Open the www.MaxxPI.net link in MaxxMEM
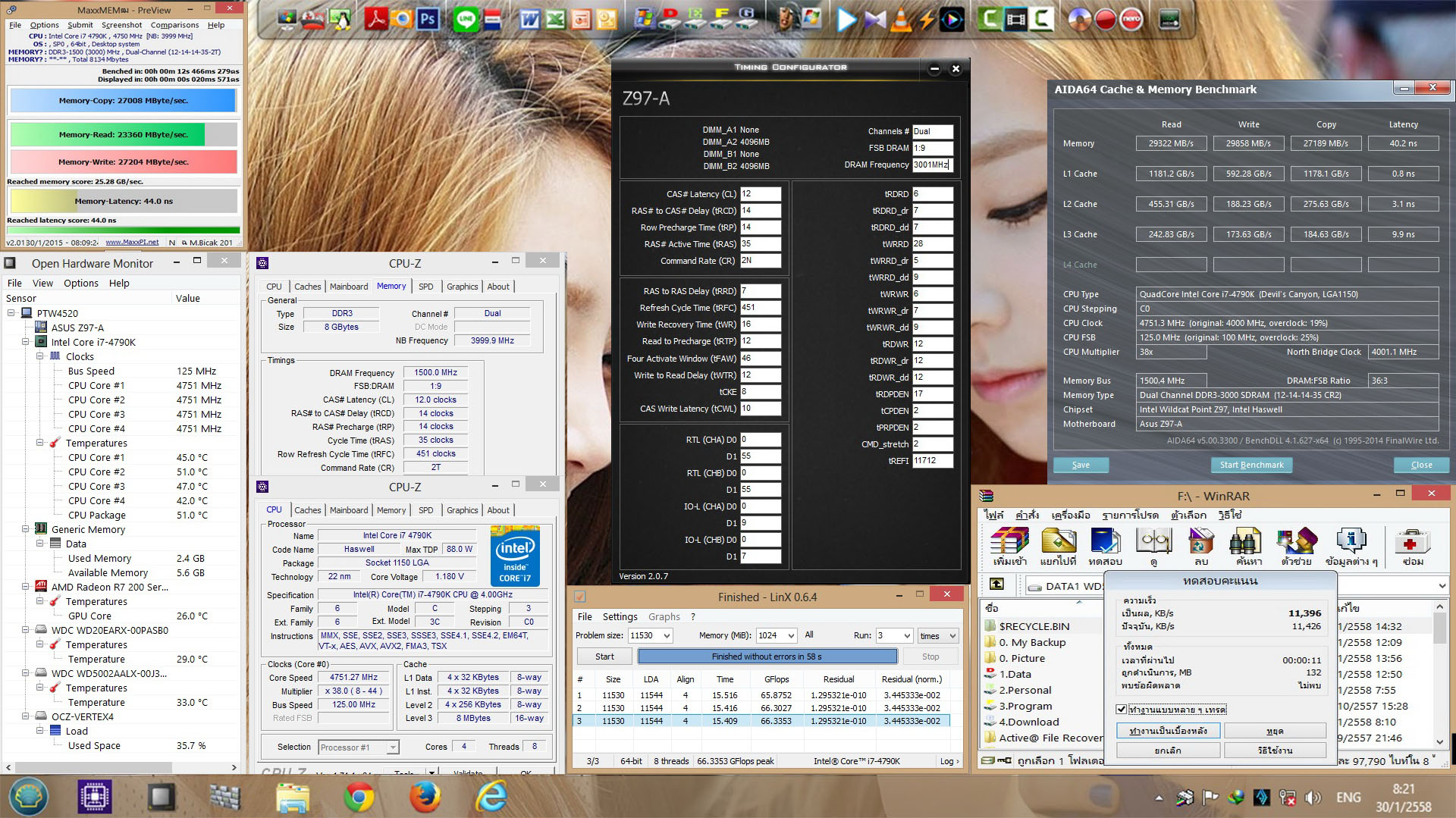Image resolution: width=1456 pixels, height=818 pixels. point(132,243)
